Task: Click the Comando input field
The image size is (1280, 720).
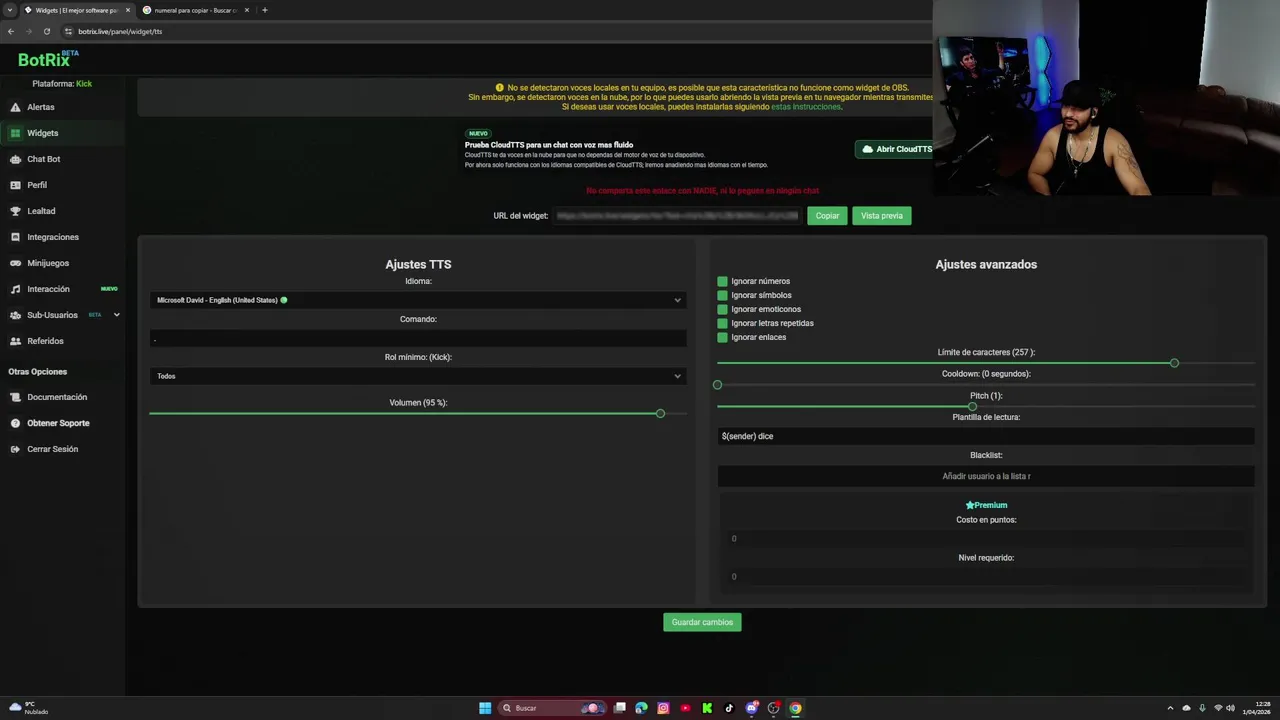Action: coord(418,338)
